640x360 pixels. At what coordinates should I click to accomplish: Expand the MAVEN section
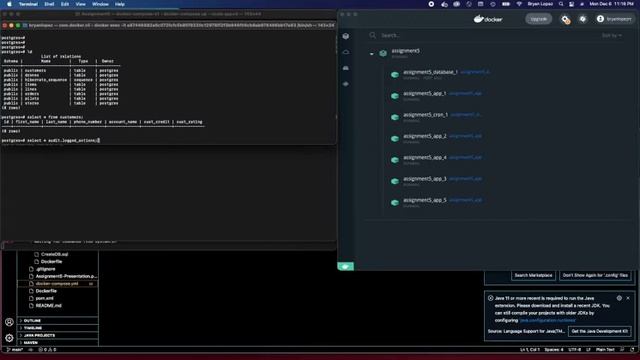[x=57, y=343]
